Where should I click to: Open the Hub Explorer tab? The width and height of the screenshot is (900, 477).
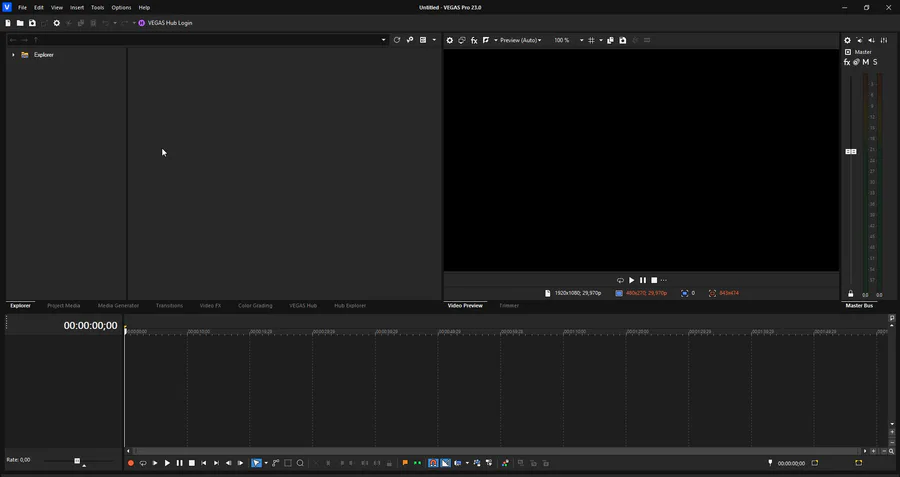[x=350, y=306]
